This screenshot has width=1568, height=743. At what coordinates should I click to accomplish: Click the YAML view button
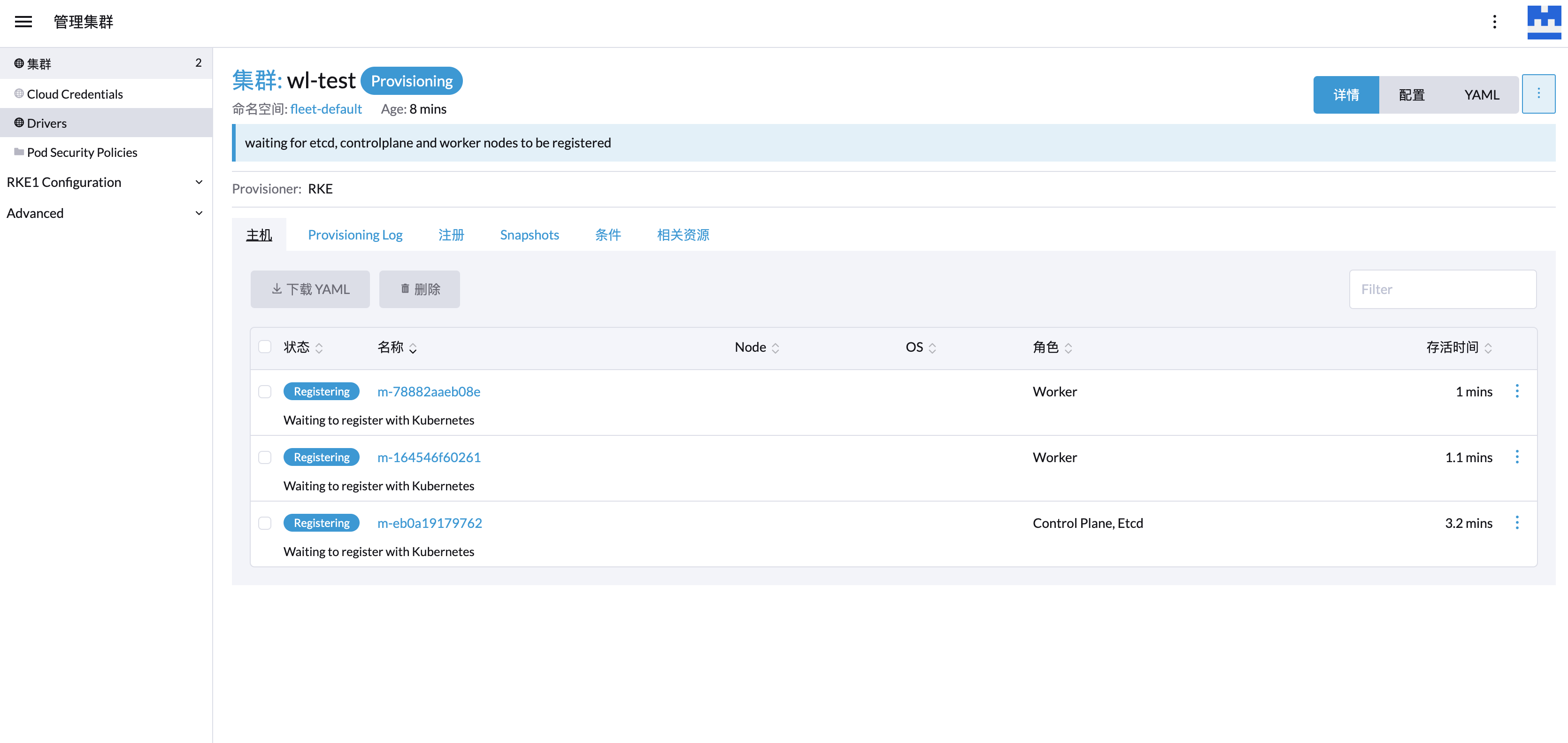pos(1482,94)
